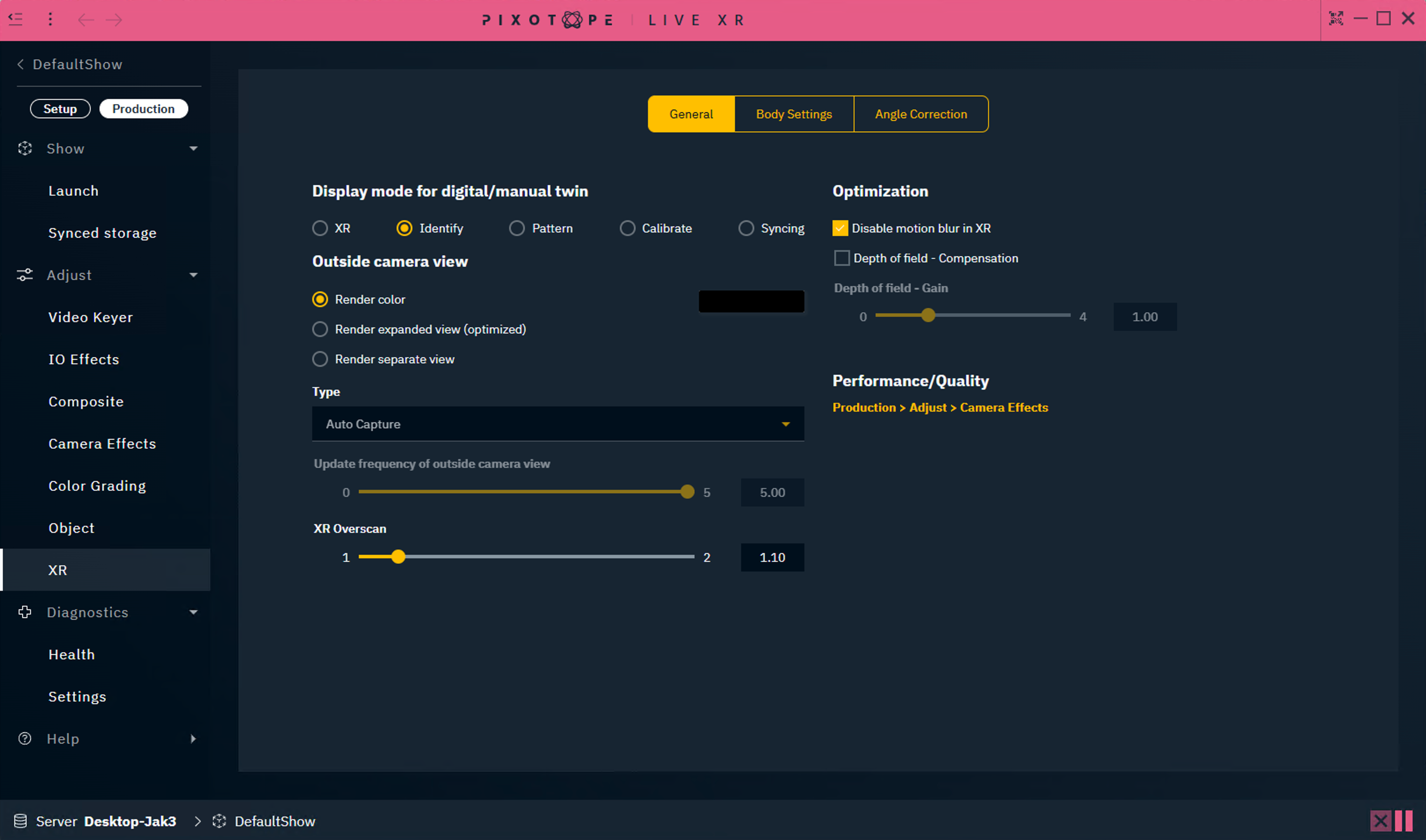Click the pause bars icon at bottom-right
Image resolution: width=1426 pixels, height=840 pixels.
pyautogui.click(x=1403, y=821)
